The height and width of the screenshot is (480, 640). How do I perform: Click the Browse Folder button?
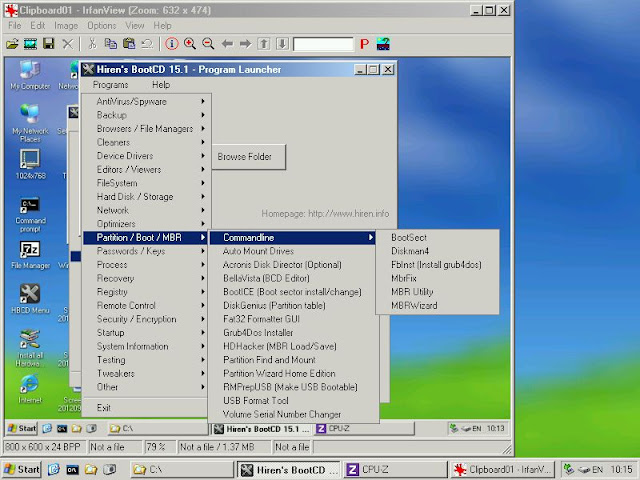click(249, 157)
